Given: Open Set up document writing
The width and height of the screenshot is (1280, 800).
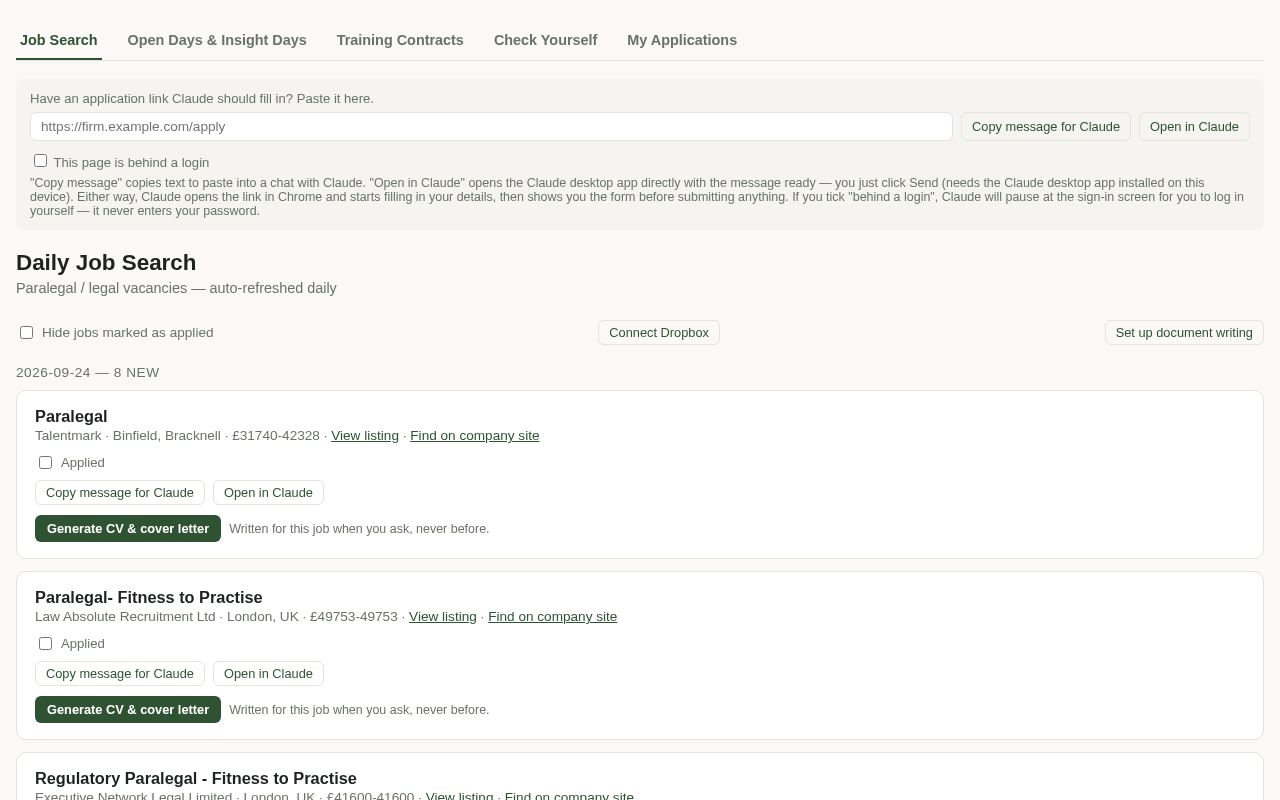Looking at the screenshot, I should [1184, 333].
